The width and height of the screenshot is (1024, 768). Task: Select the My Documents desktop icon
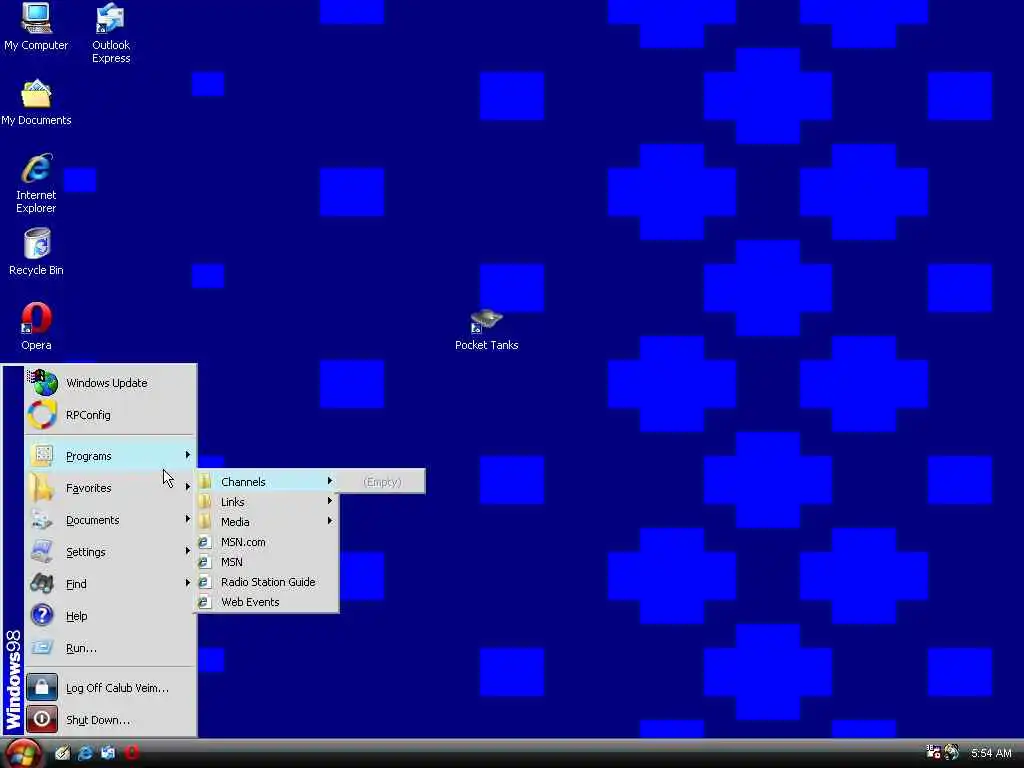pyautogui.click(x=36, y=103)
